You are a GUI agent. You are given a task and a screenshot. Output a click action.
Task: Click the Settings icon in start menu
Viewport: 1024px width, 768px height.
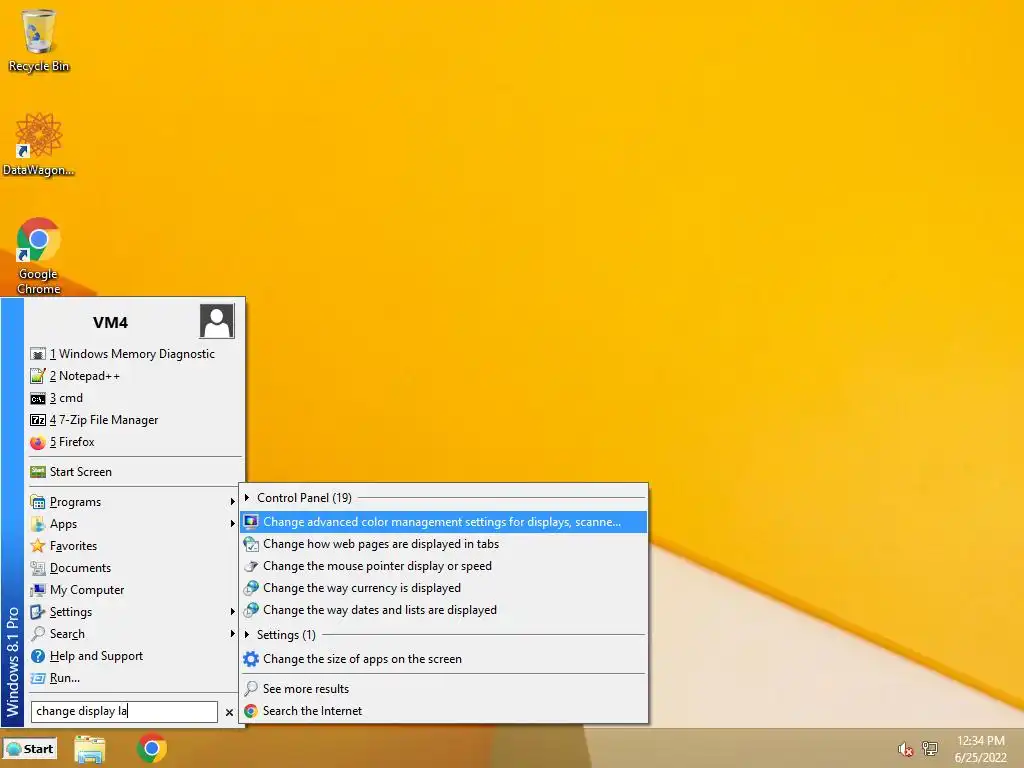tap(38, 612)
